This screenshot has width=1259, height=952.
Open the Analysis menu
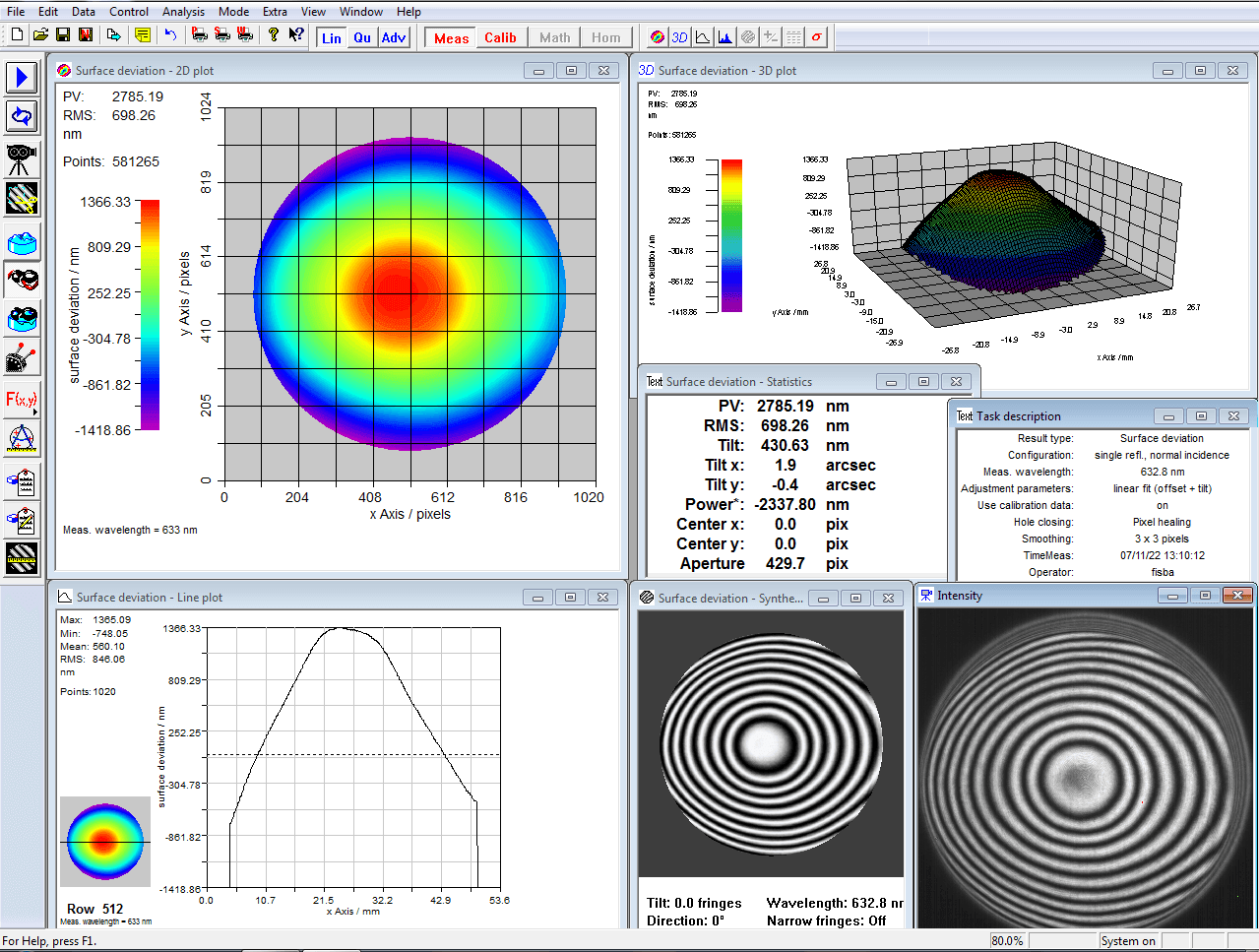click(183, 12)
